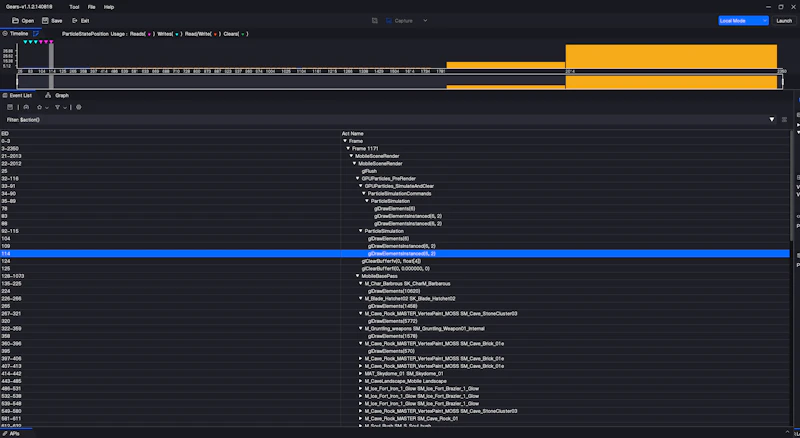Click the Exit toolbar button
Image resolution: width=800 pixels, height=438 pixels.
point(81,21)
